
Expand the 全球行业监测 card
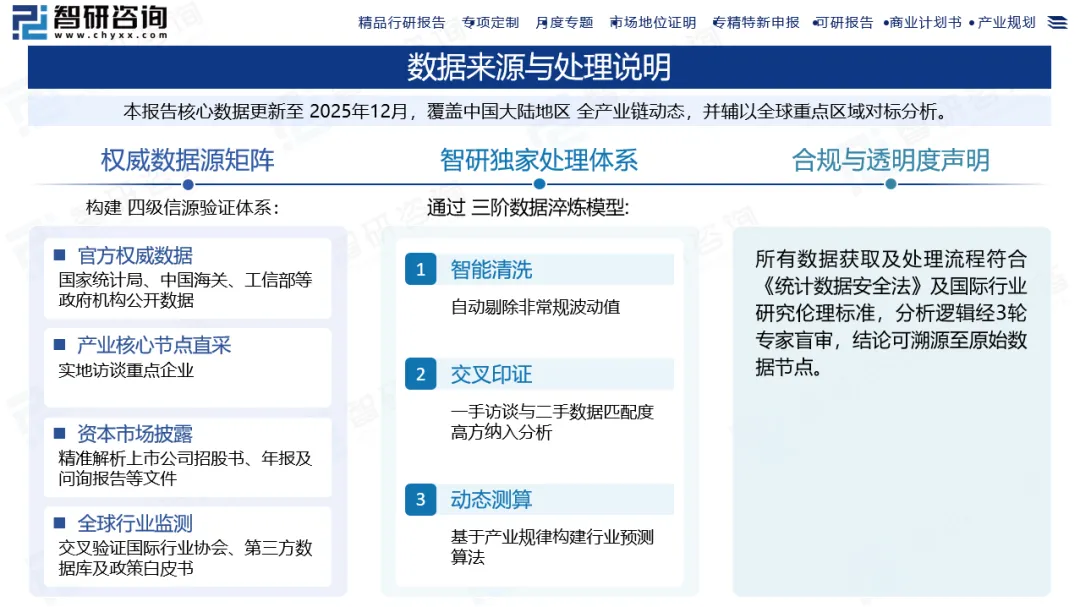[187, 545]
